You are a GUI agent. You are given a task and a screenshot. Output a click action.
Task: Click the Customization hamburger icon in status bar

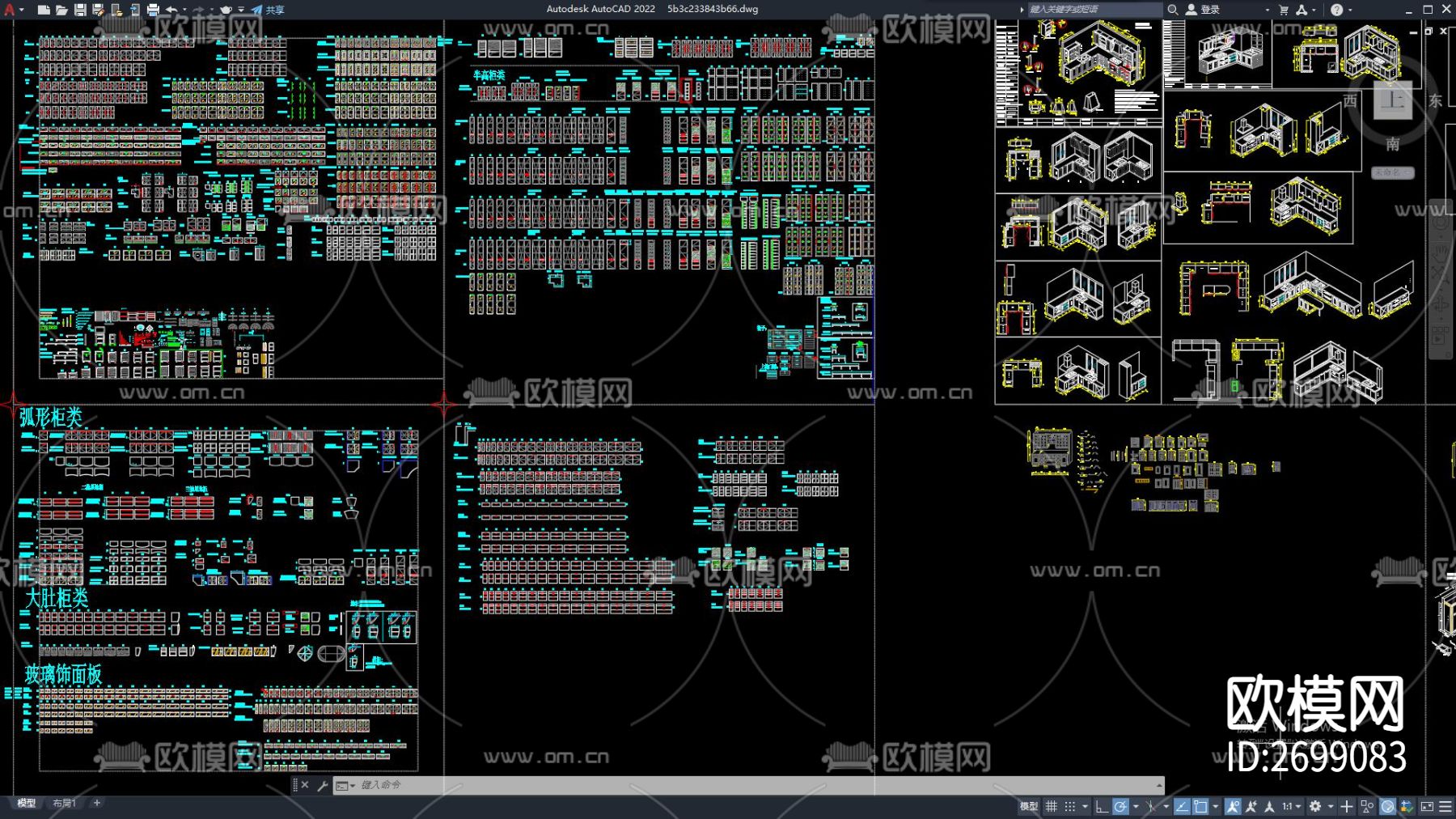(1445, 806)
